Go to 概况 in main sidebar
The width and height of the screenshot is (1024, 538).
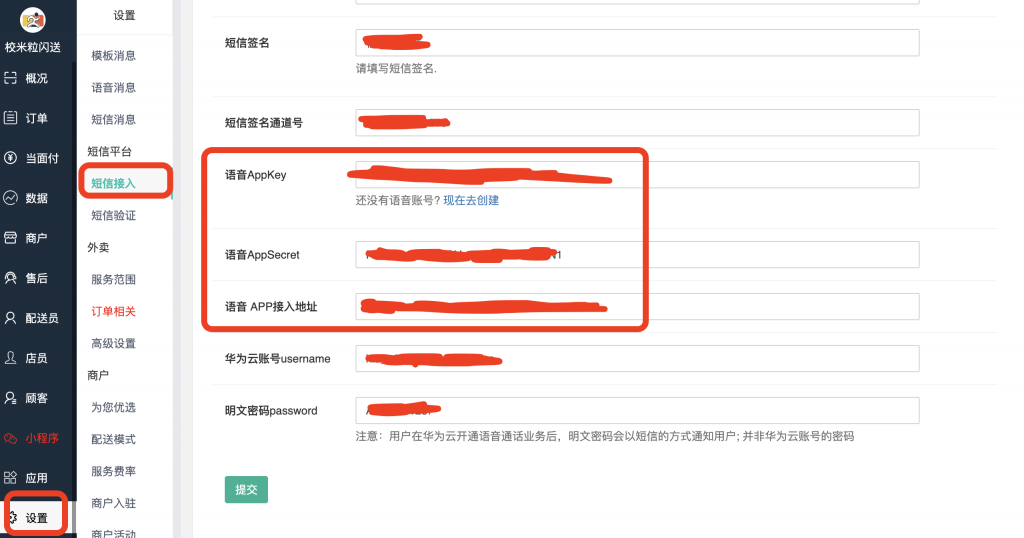coord(37,78)
